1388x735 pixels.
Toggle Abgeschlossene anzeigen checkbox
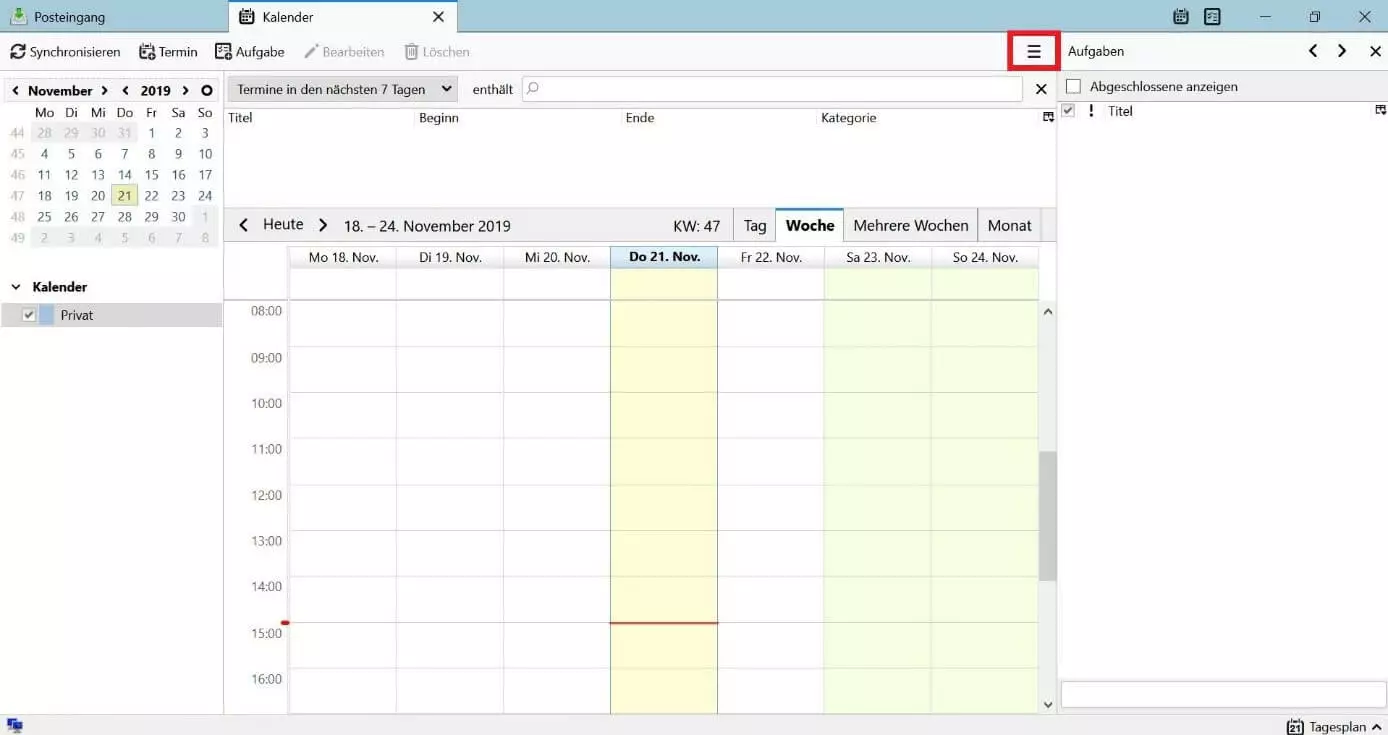coord(1074,87)
